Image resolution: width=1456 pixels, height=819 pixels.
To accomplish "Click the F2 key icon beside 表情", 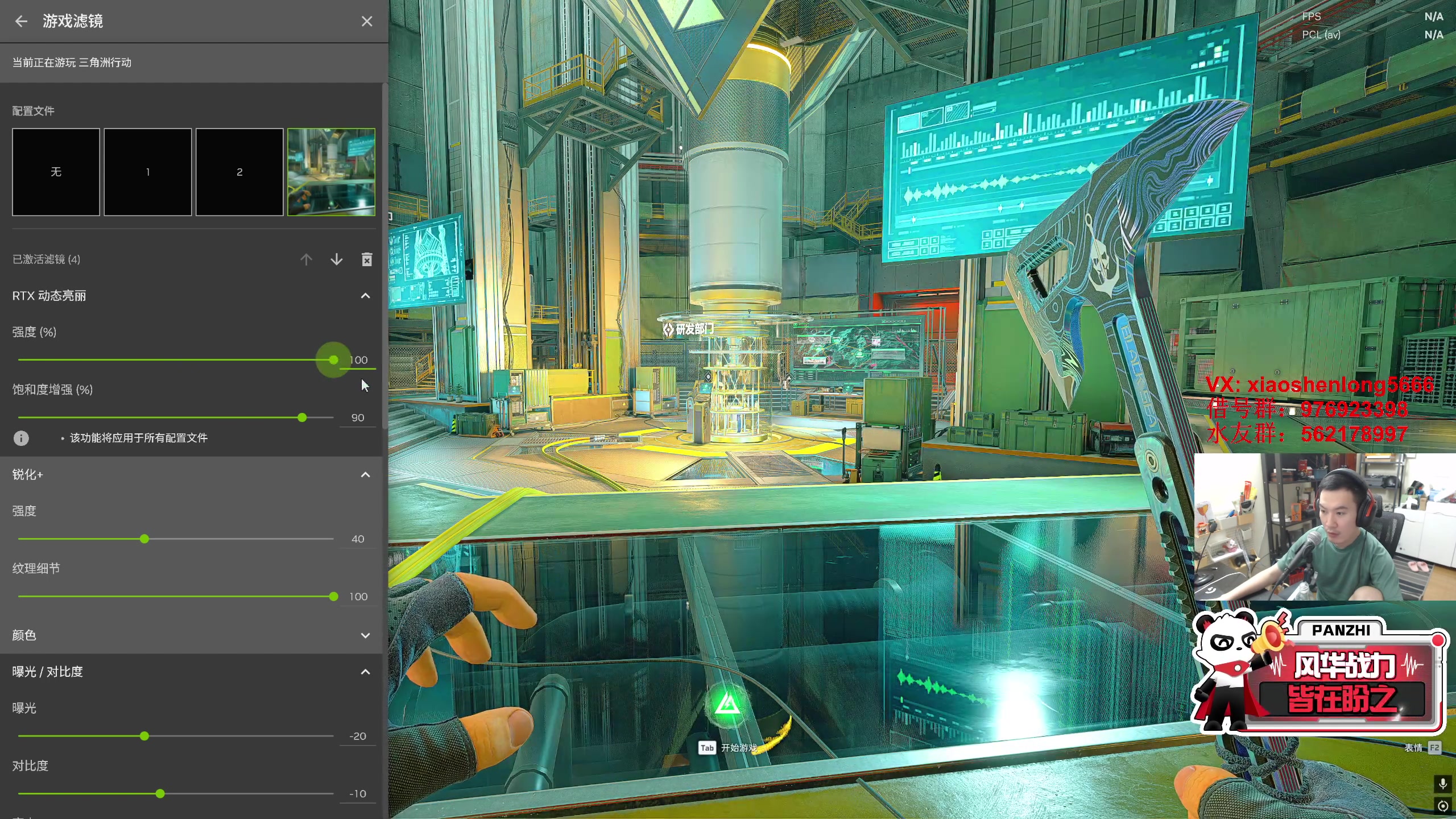I will (x=1434, y=747).
